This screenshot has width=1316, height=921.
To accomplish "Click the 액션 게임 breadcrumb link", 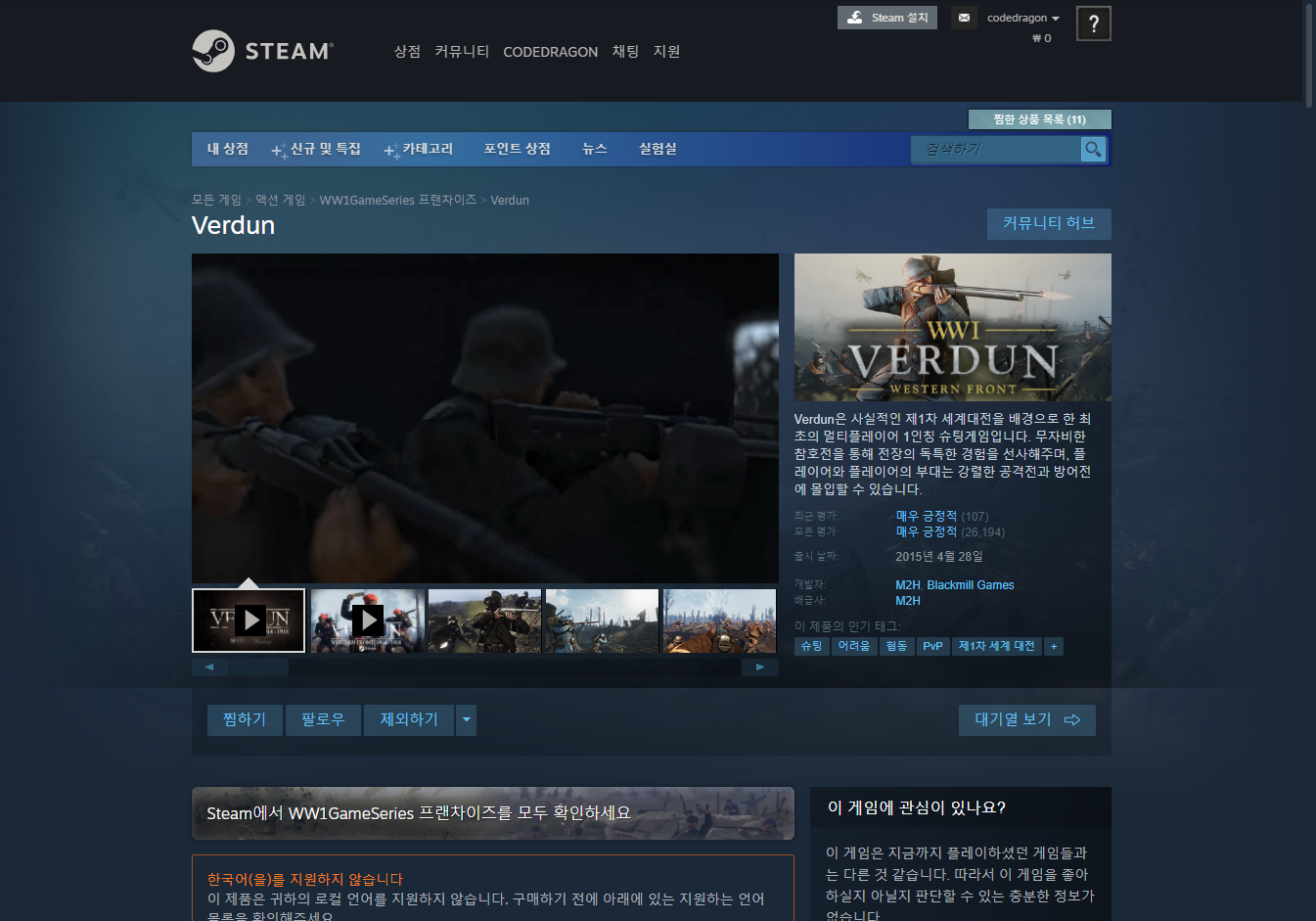I will 281,200.
